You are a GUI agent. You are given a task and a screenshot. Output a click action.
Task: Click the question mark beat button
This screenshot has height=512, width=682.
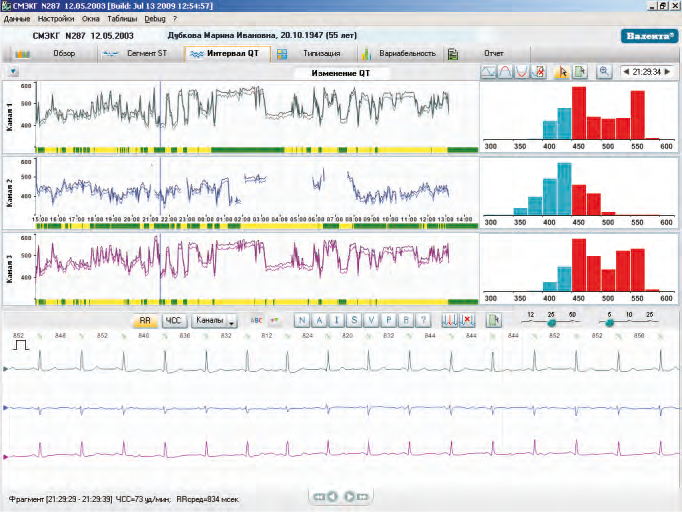click(x=424, y=321)
